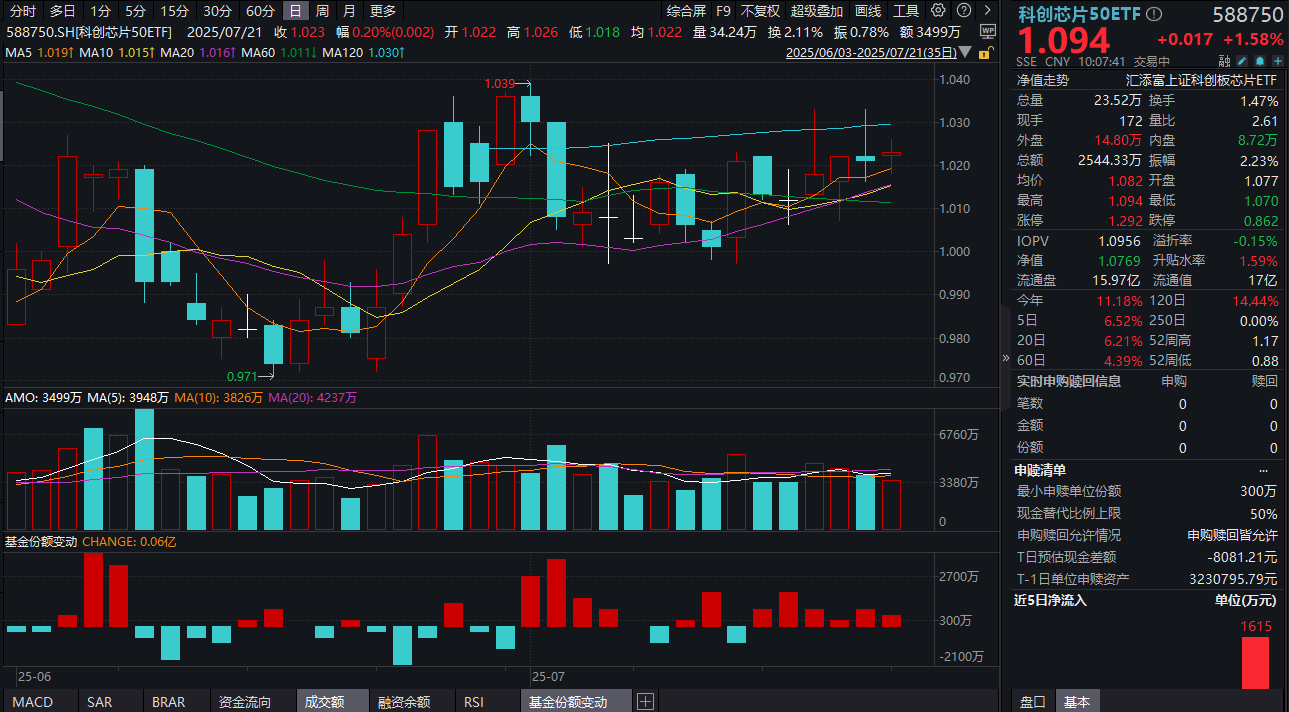Viewport: 1289px width, 712px height.
Task: Expand the toolbar overflow chevron
Action: [987, 10]
